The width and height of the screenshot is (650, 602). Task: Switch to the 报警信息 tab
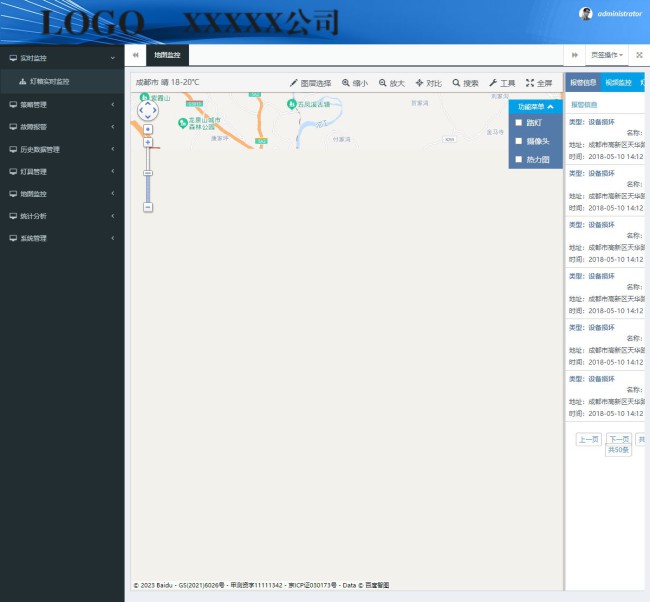pyautogui.click(x=583, y=83)
